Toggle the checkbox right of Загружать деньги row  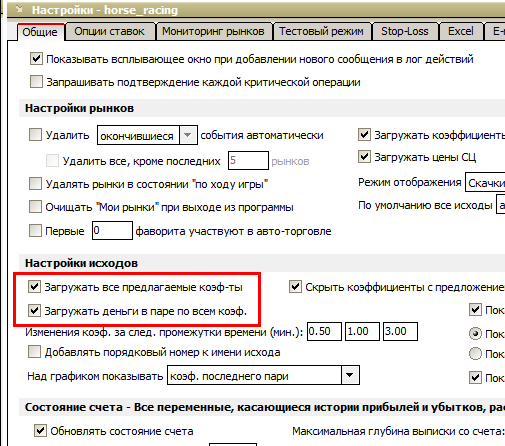coord(475,310)
